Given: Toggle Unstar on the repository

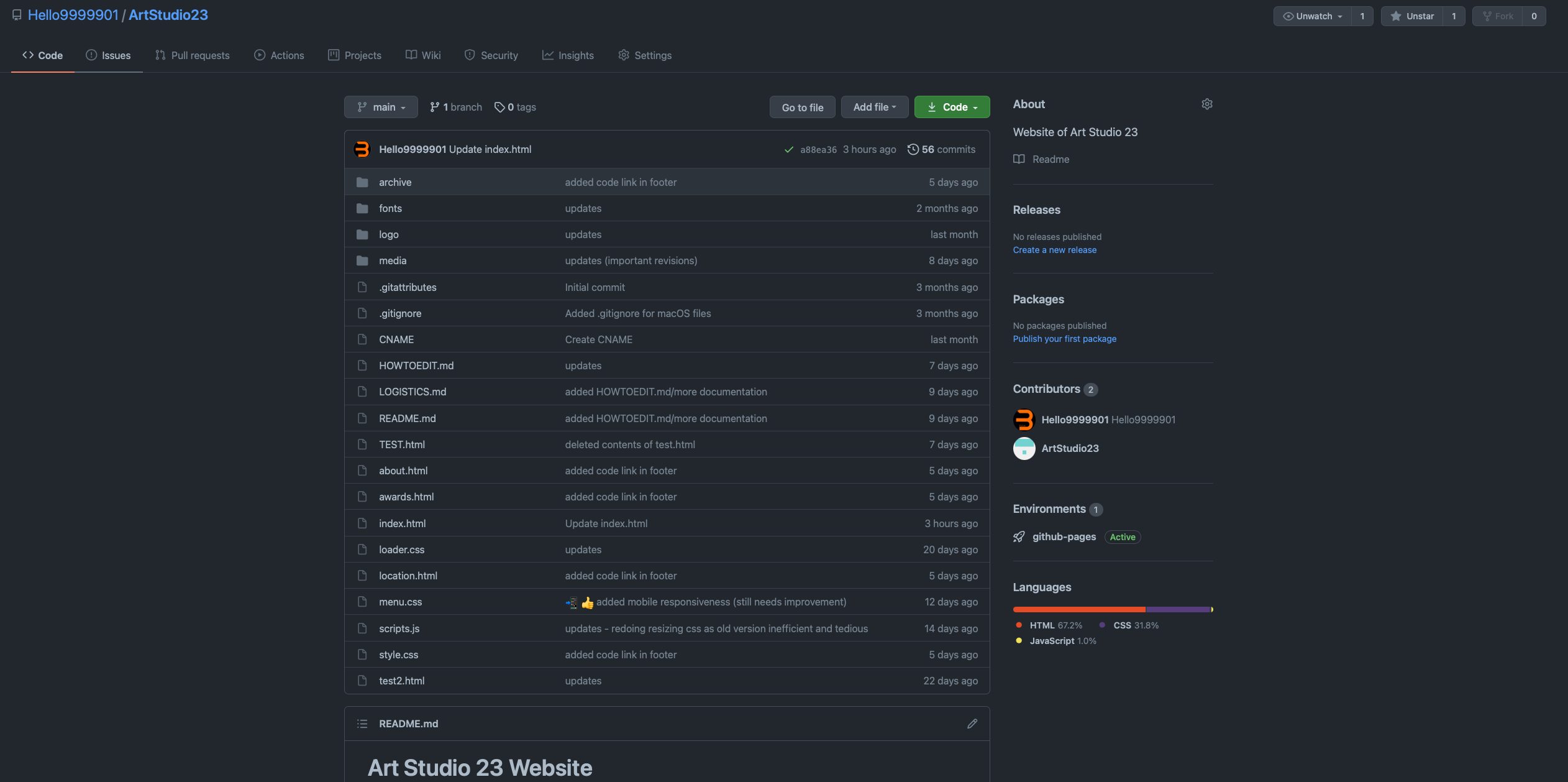Looking at the screenshot, I should (x=1411, y=16).
